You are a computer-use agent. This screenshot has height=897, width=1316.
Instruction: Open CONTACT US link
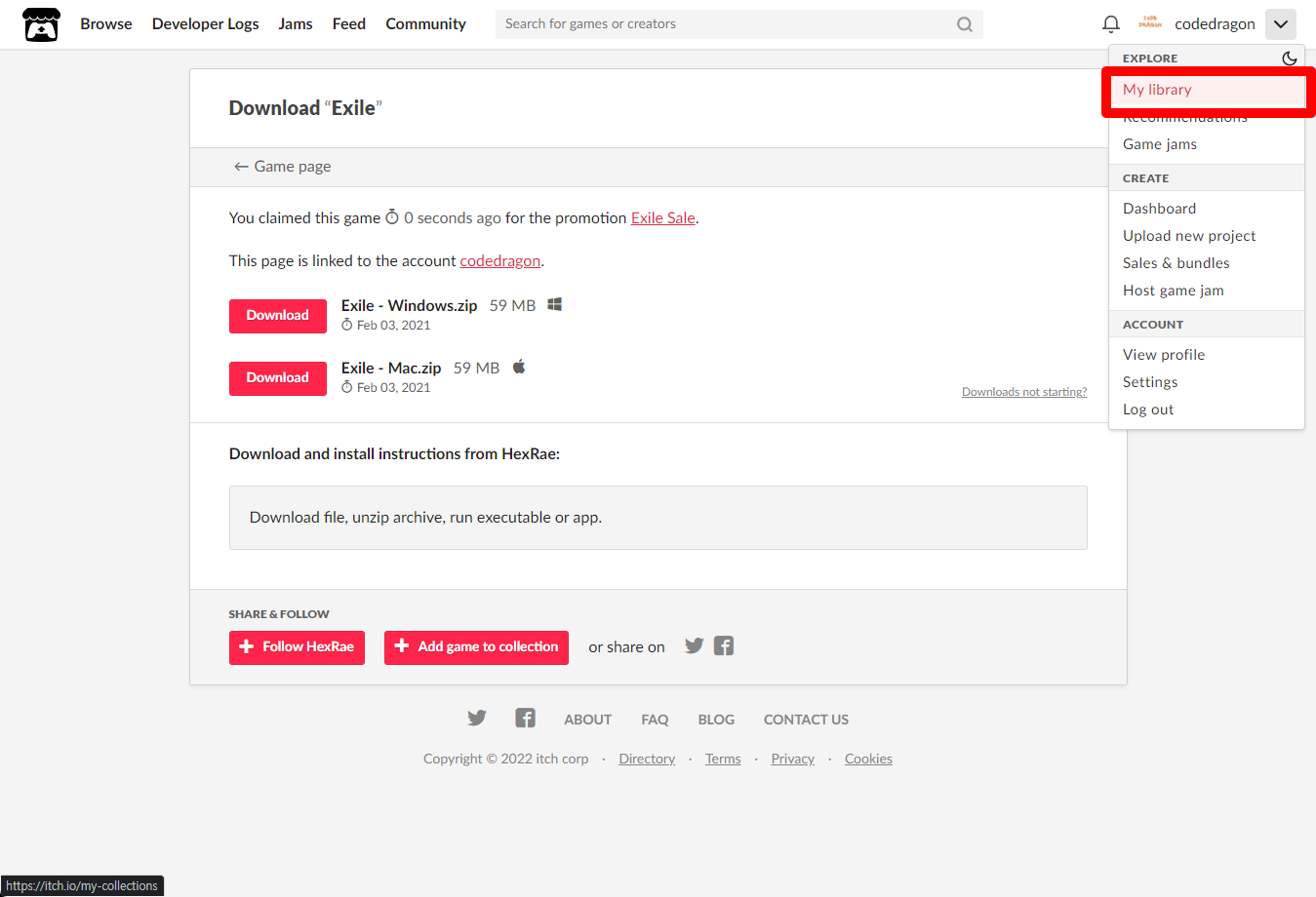click(806, 720)
